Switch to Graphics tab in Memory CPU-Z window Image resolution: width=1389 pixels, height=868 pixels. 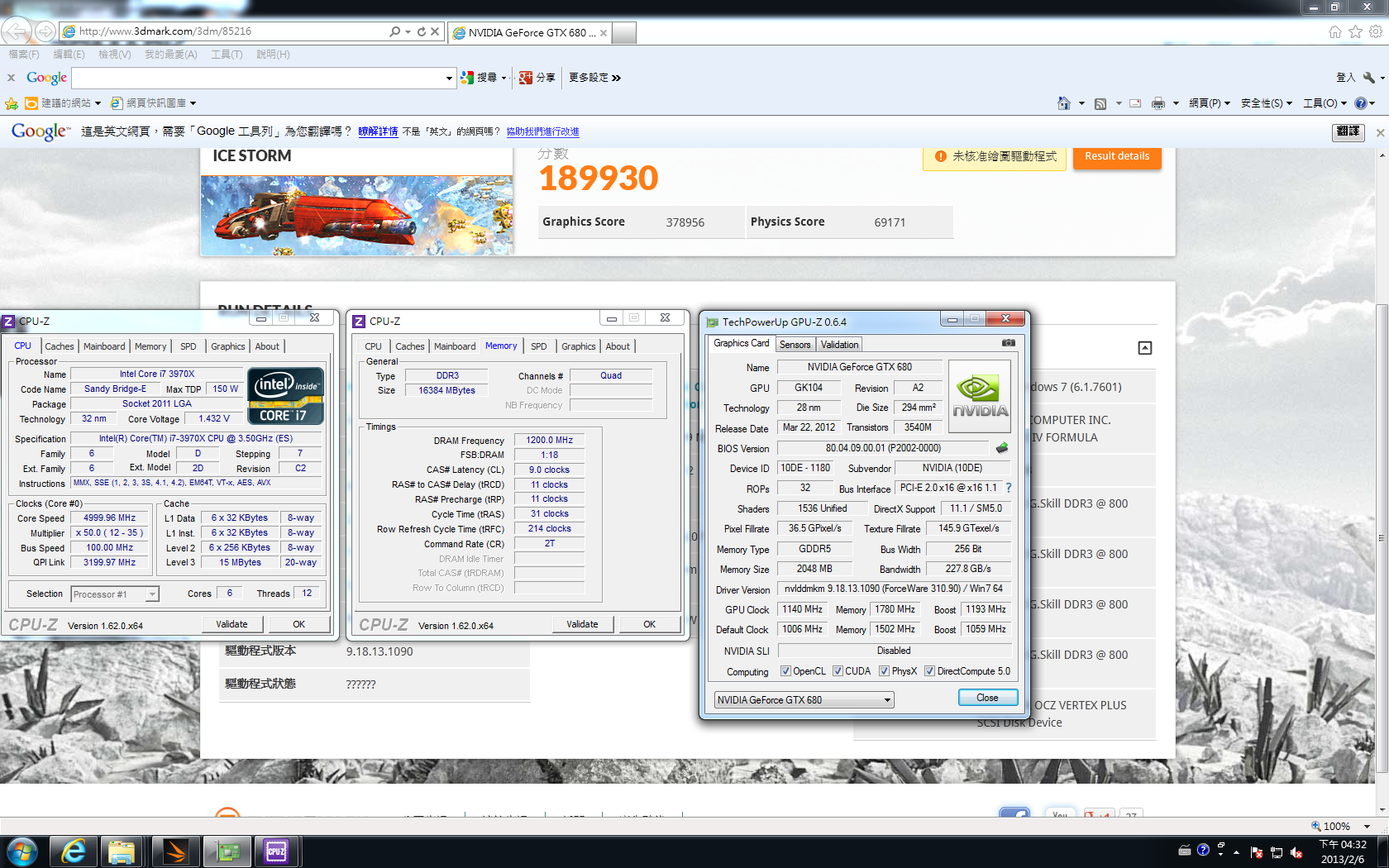[x=579, y=346]
